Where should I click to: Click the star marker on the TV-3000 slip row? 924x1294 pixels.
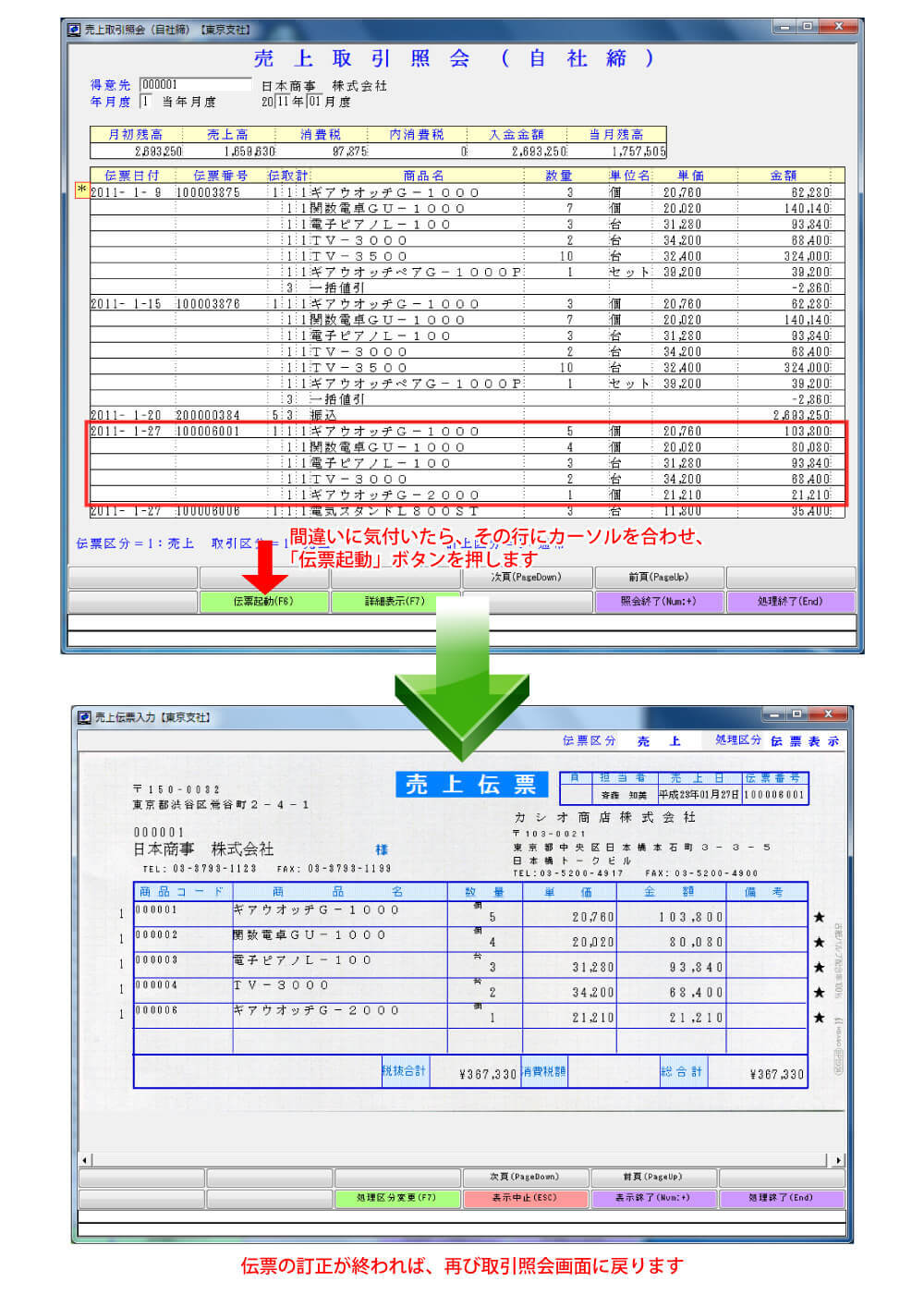pos(819,993)
